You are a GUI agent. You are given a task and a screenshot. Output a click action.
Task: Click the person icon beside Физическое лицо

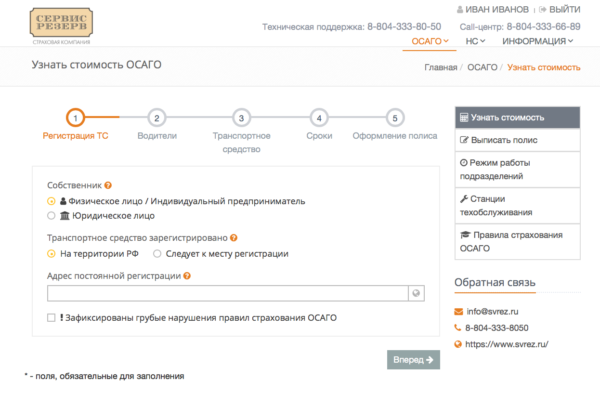pos(63,201)
